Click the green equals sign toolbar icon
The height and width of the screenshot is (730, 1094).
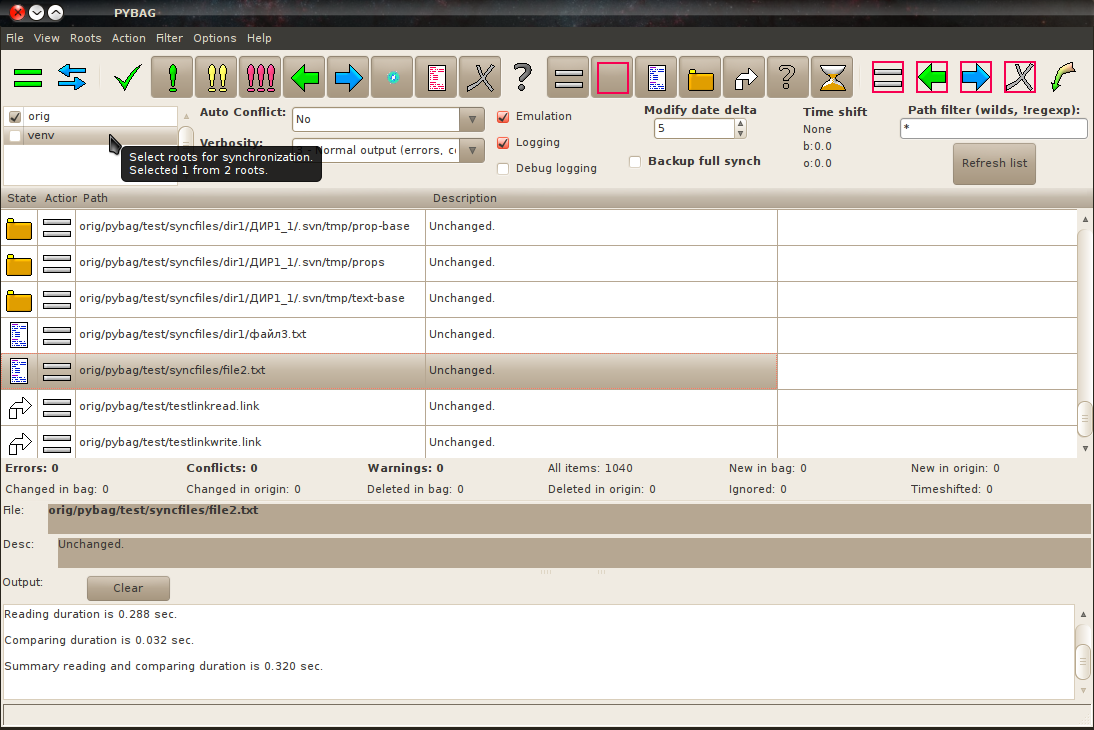28,77
